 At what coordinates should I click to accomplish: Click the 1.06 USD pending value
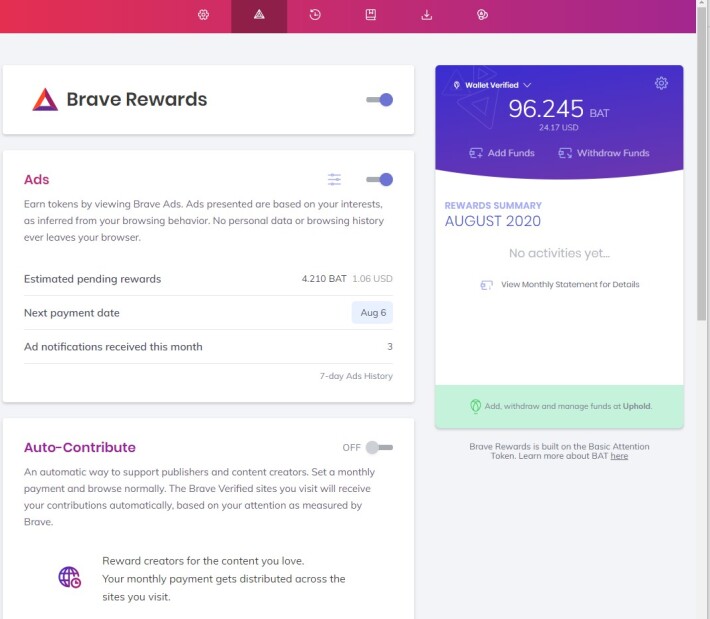pyautogui.click(x=372, y=278)
